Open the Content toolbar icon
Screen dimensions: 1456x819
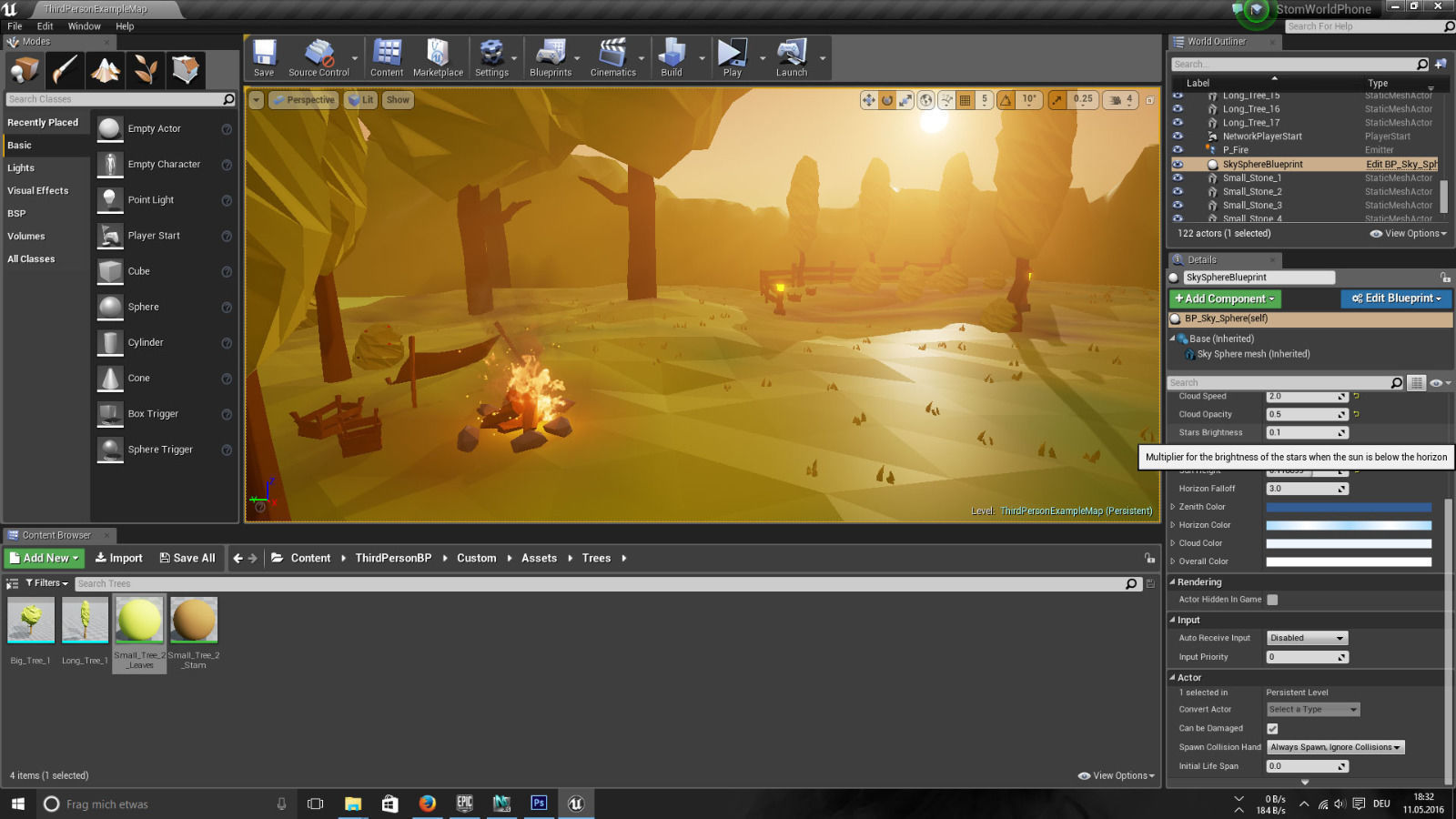click(x=387, y=58)
